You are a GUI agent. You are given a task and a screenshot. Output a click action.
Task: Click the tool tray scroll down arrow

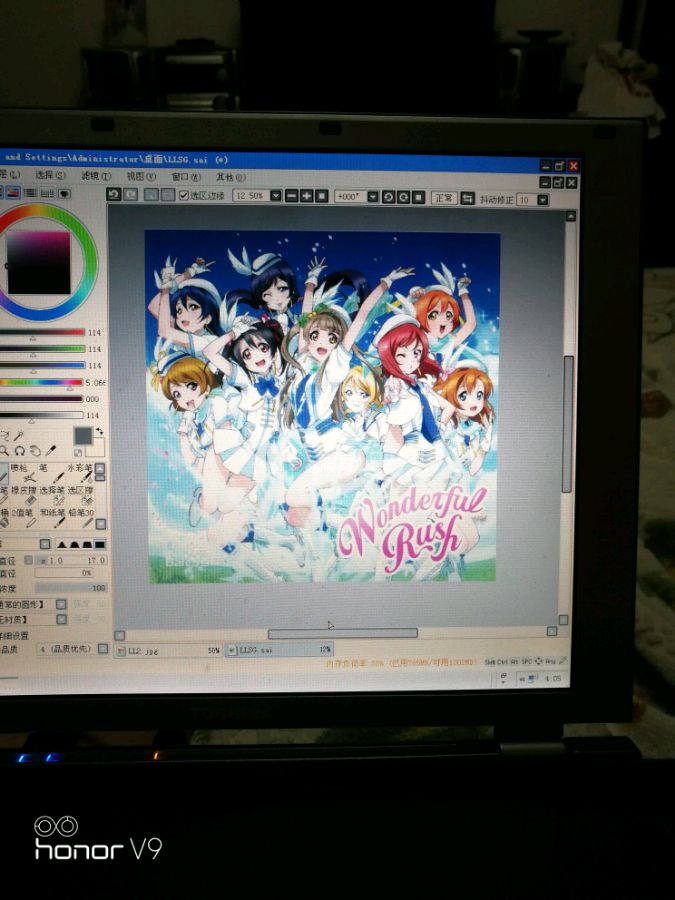click(100, 524)
